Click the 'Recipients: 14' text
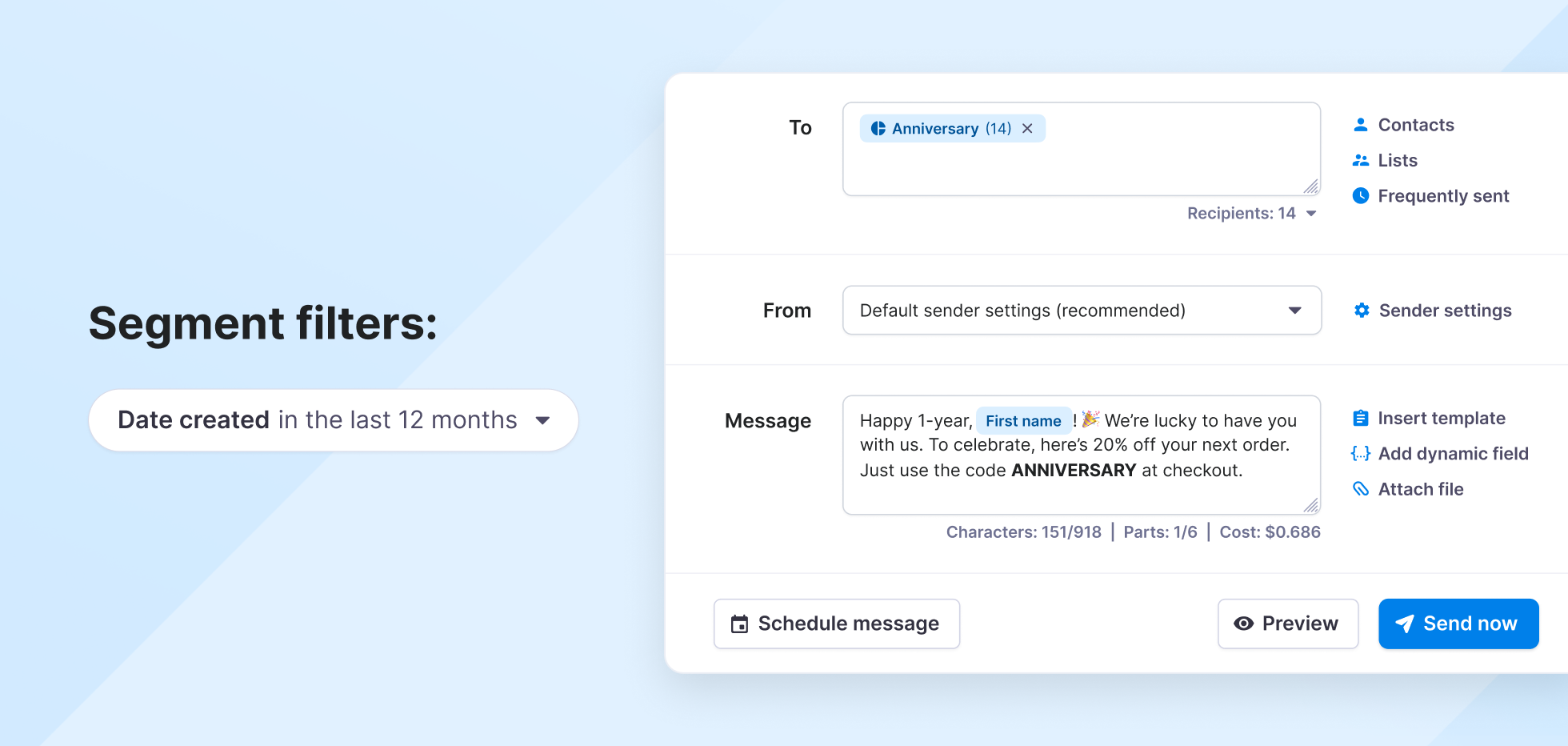The image size is (1568, 746). click(1241, 213)
